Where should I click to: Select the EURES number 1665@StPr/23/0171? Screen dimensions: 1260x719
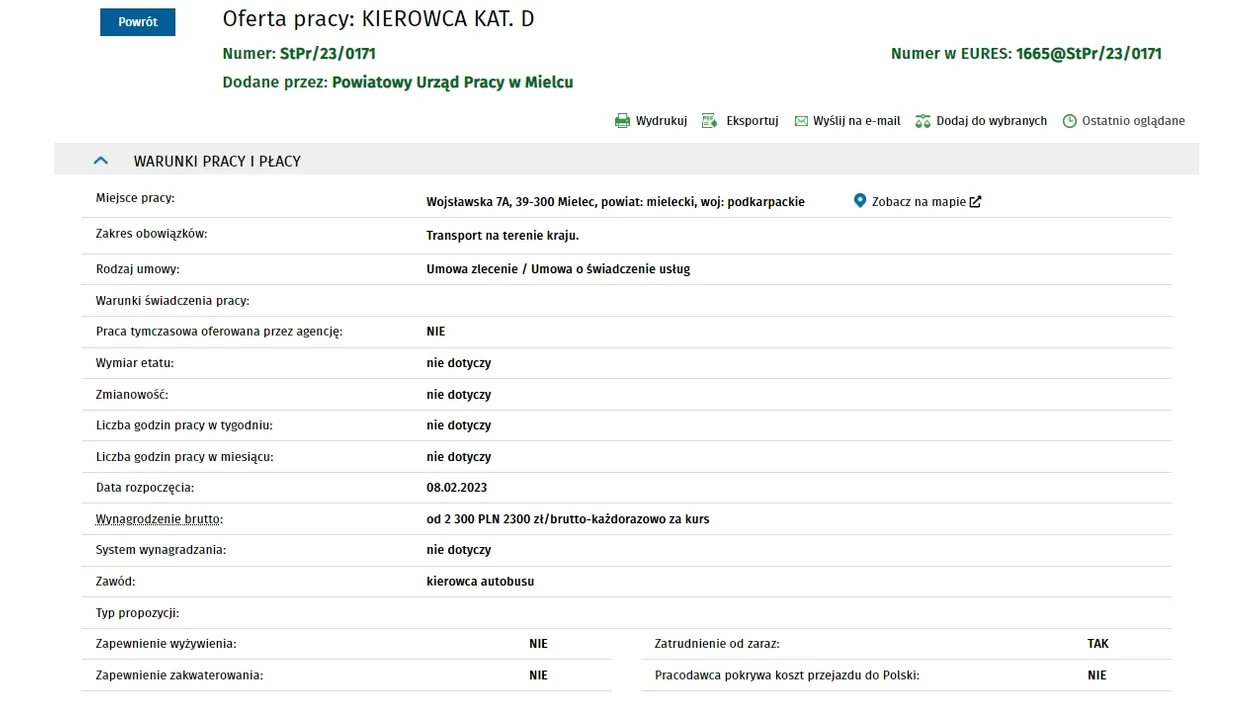click(x=1089, y=54)
